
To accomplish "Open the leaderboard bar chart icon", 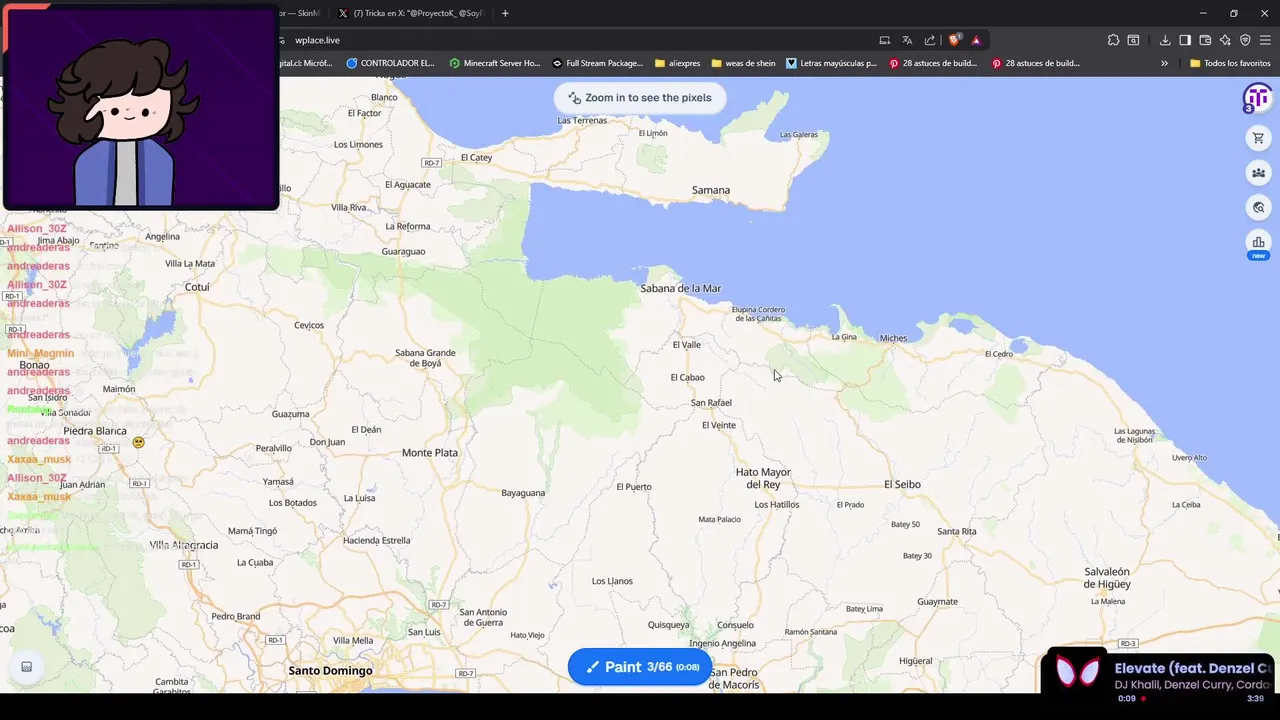I will point(1258,242).
